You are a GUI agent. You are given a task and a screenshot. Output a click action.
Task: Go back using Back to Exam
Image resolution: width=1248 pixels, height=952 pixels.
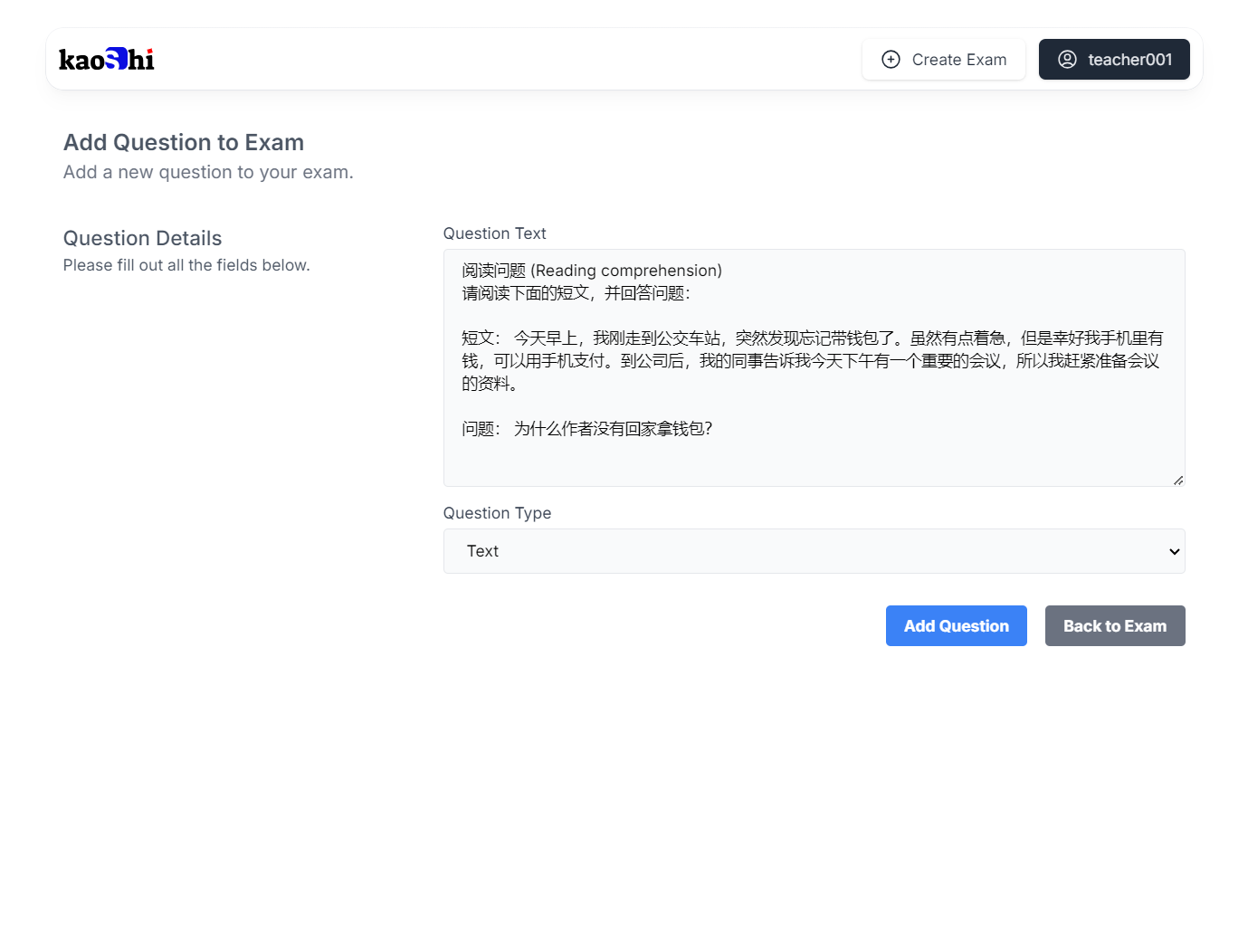[1114, 626]
